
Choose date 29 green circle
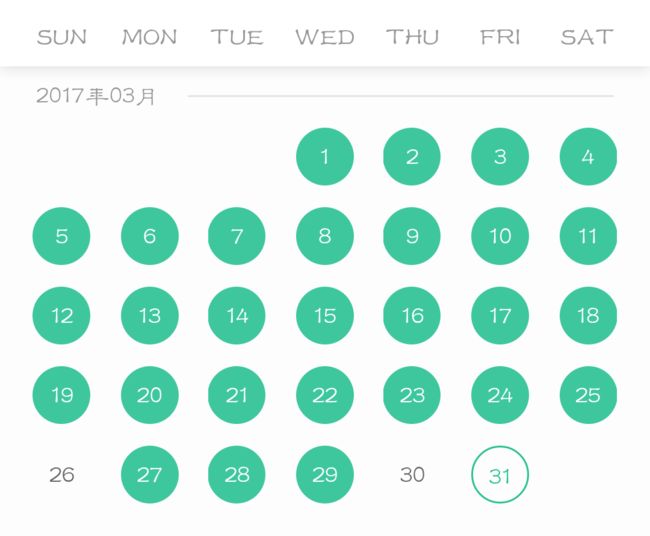click(325, 475)
